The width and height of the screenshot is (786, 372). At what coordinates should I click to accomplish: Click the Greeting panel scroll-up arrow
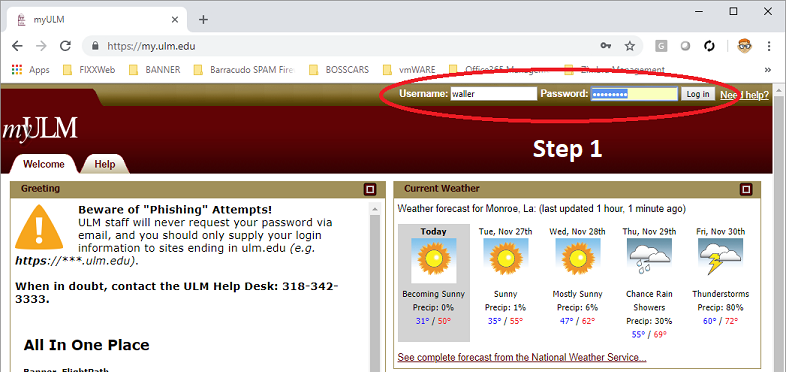click(x=374, y=208)
